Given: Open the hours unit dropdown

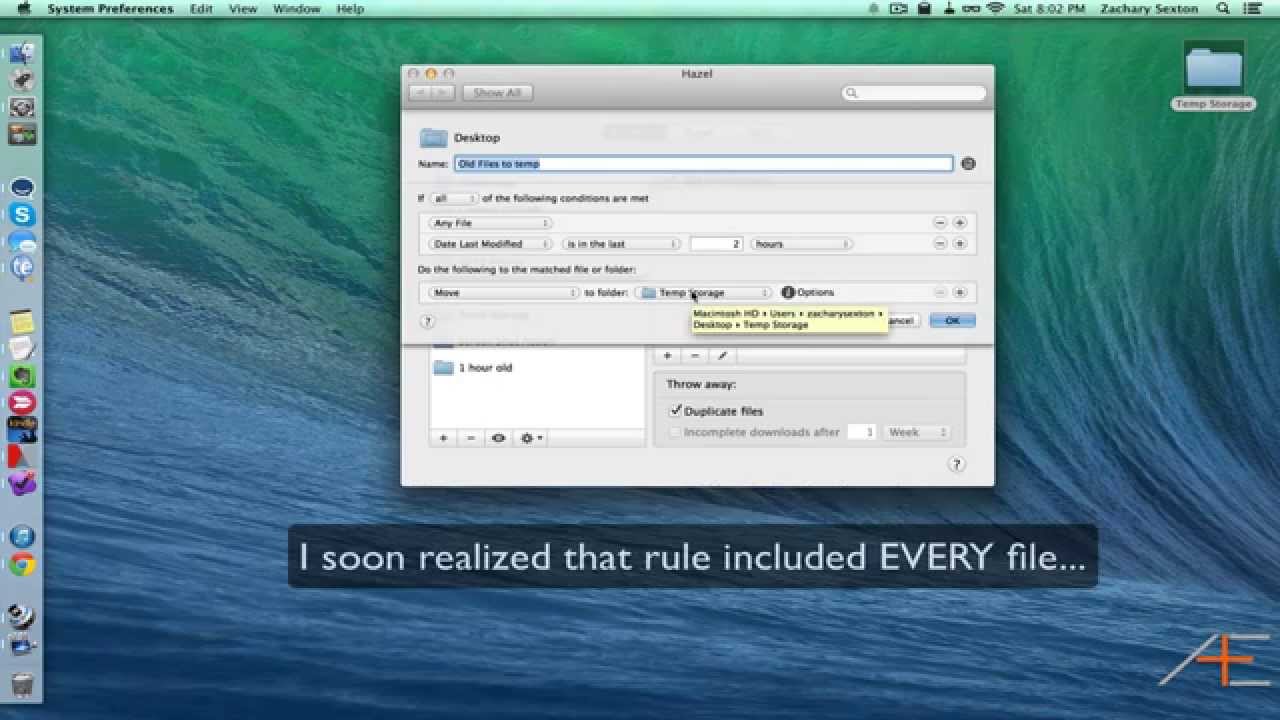Looking at the screenshot, I should click(x=802, y=244).
